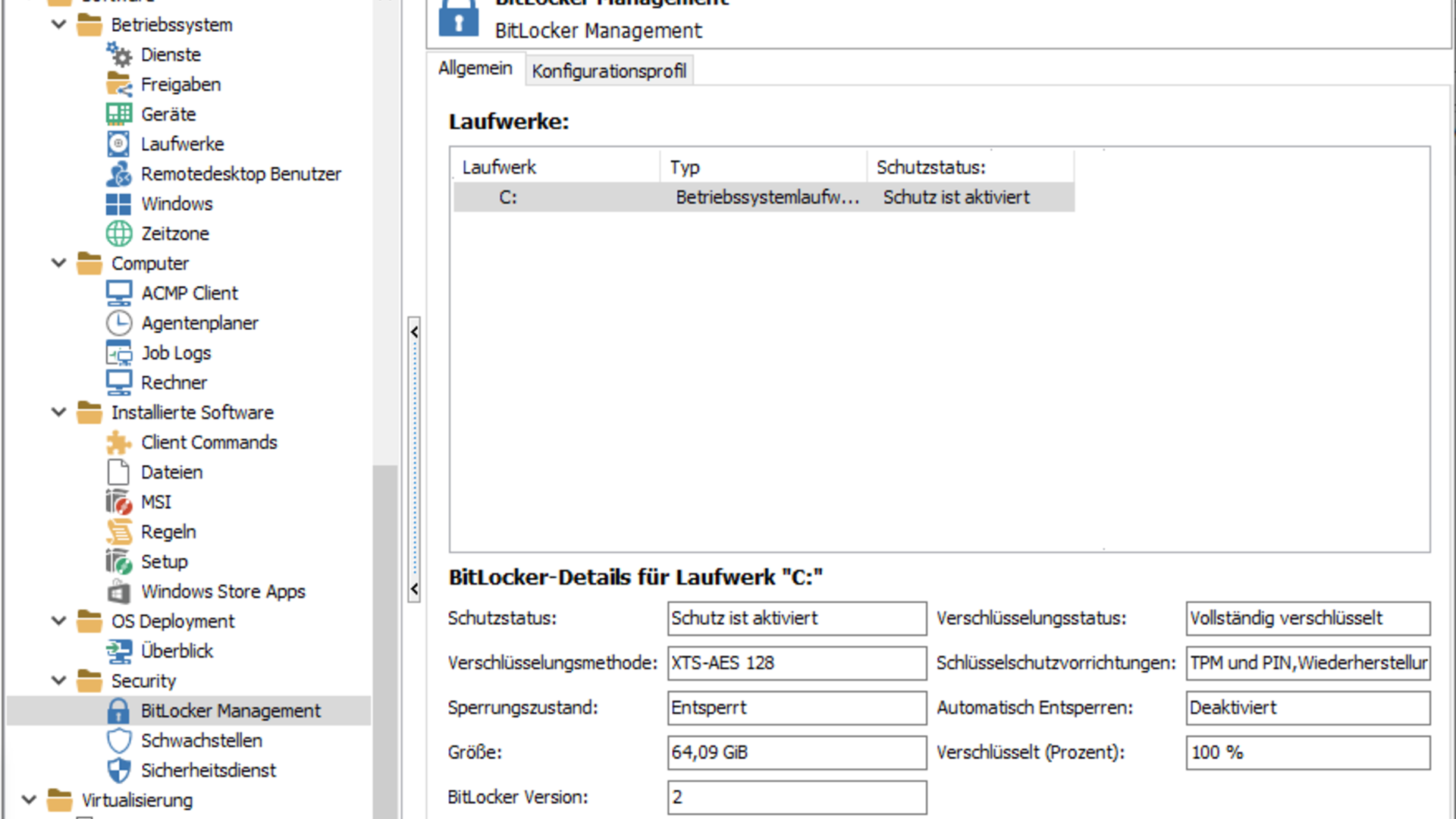
Task: Select Betriebssystem in the tree
Action: click(x=172, y=24)
